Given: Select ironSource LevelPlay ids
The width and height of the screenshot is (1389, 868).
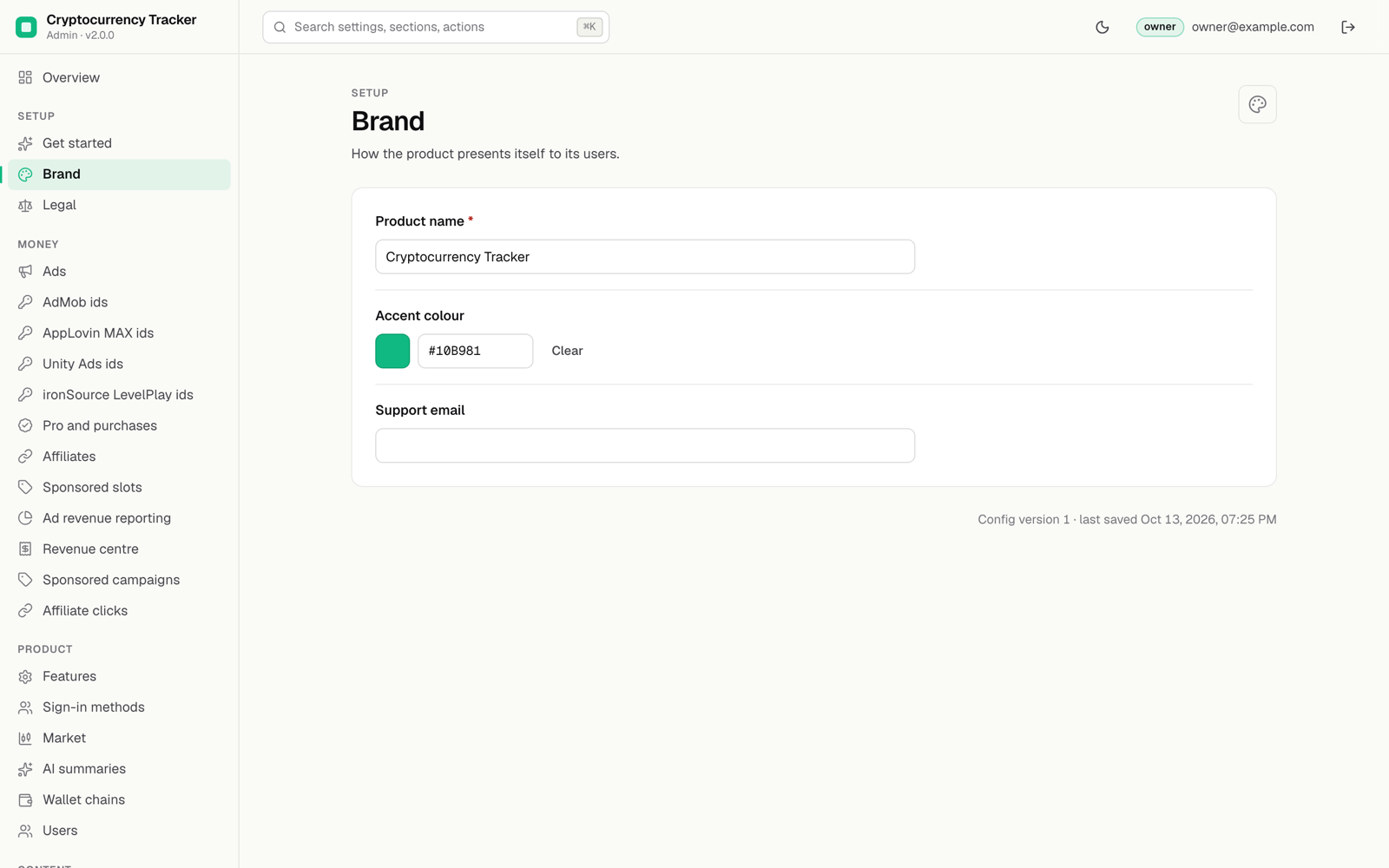Looking at the screenshot, I should [119, 395].
